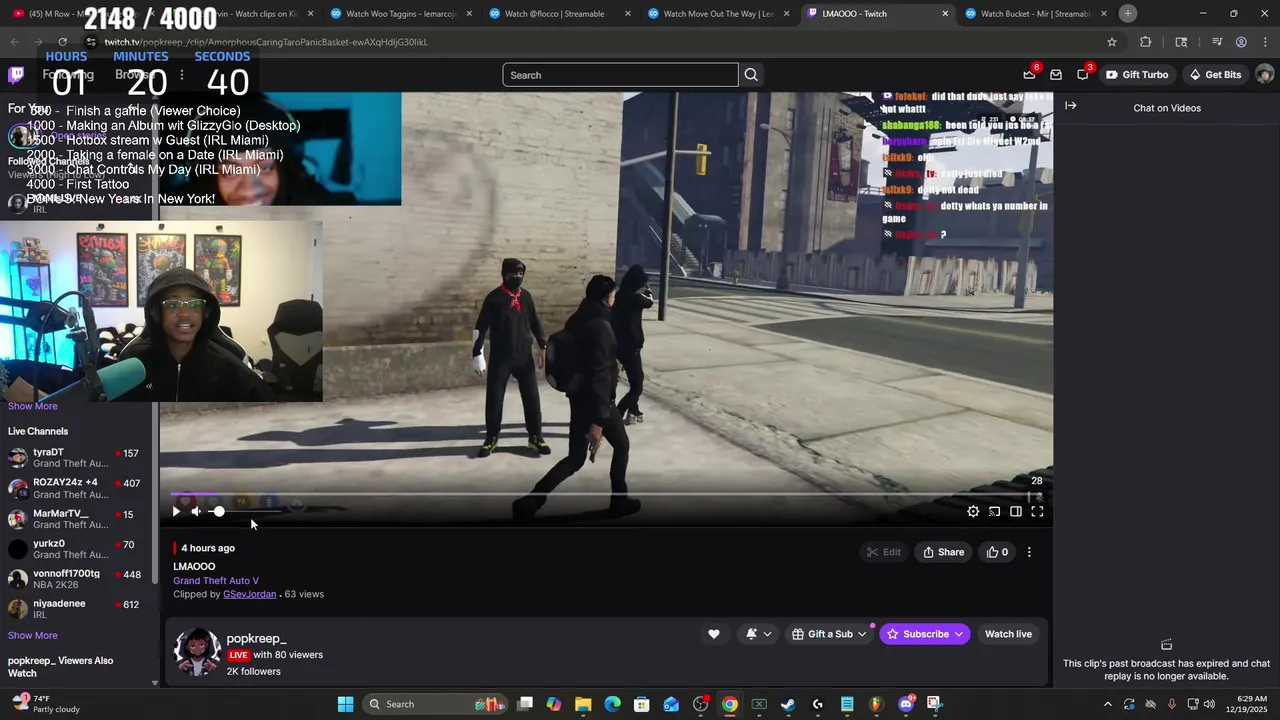Open the Subscribe dropdown button
Image resolution: width=1280 pixels, height=720 pixels.
(x=925, y=634)
